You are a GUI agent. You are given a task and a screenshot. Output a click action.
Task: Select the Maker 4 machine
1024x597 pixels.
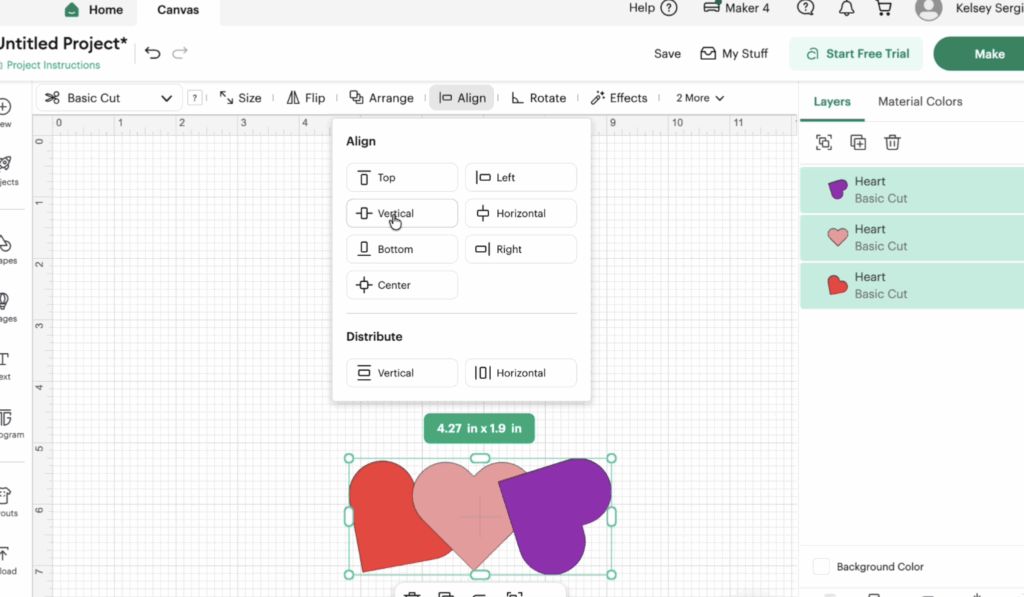pos(736,8)
